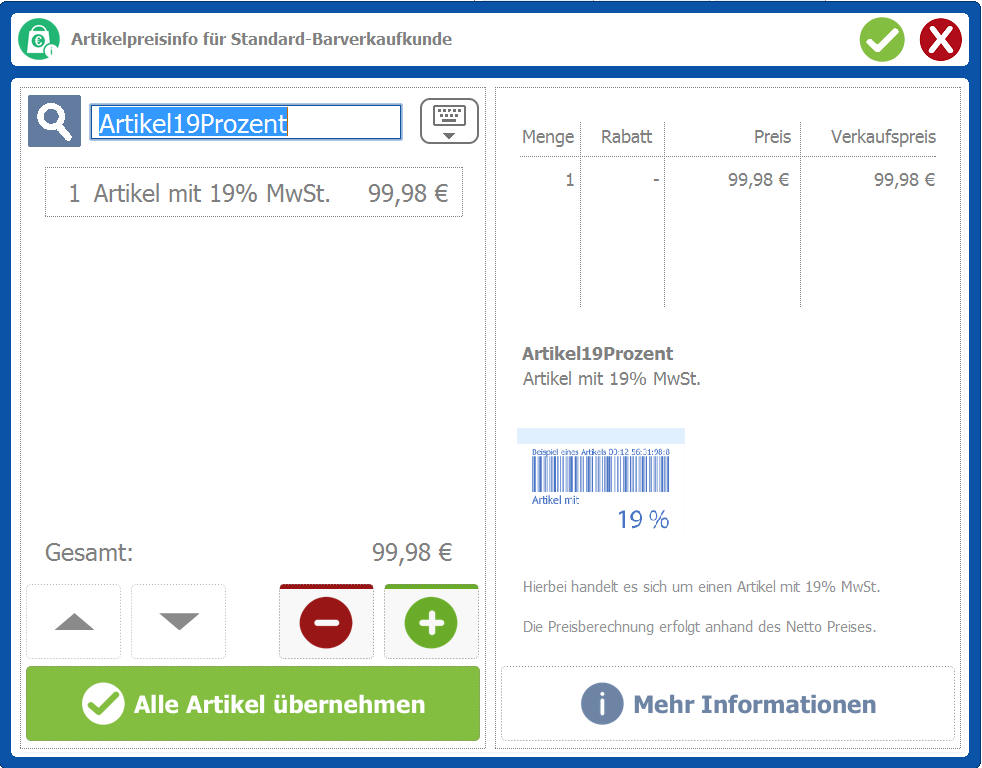Click the Rabatt column header
982x768 pixels.
[626, 137]
